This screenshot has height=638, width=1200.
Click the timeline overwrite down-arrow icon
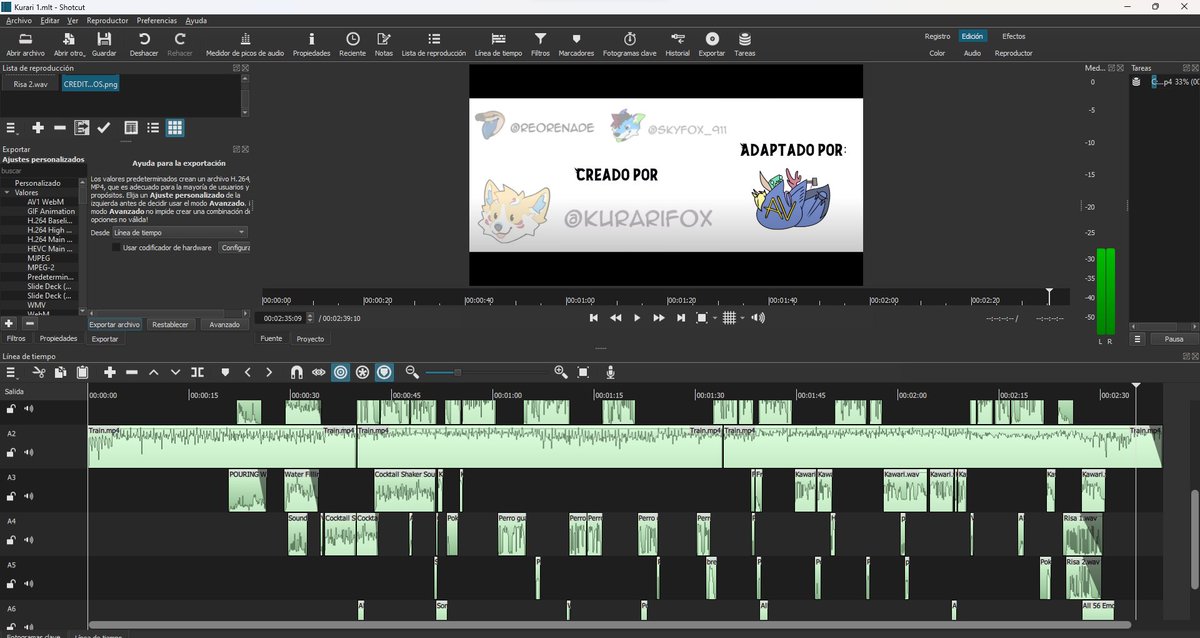(176, 372)
